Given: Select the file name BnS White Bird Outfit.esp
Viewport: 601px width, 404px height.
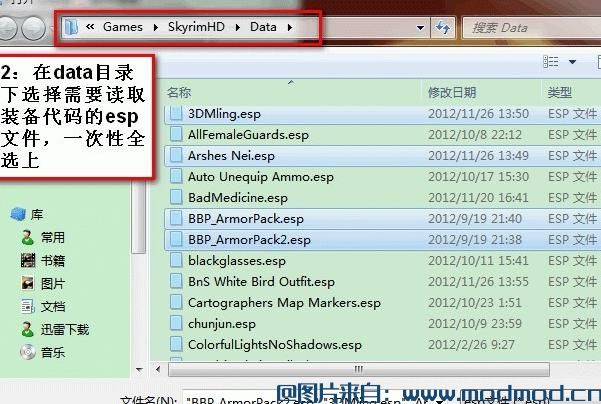Looking at the screenshot, I should pos(261,282).
